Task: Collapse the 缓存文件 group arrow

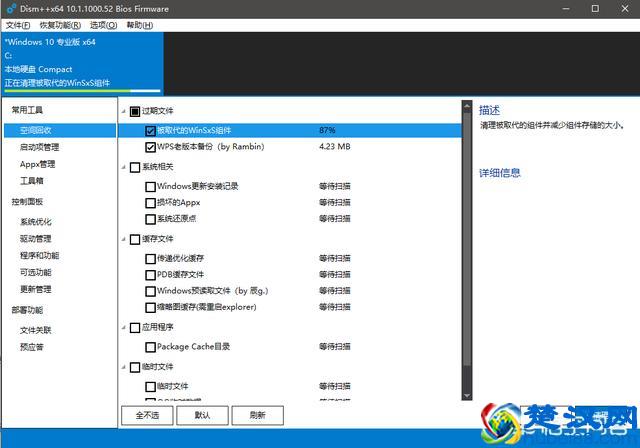Action: [124, 239]
